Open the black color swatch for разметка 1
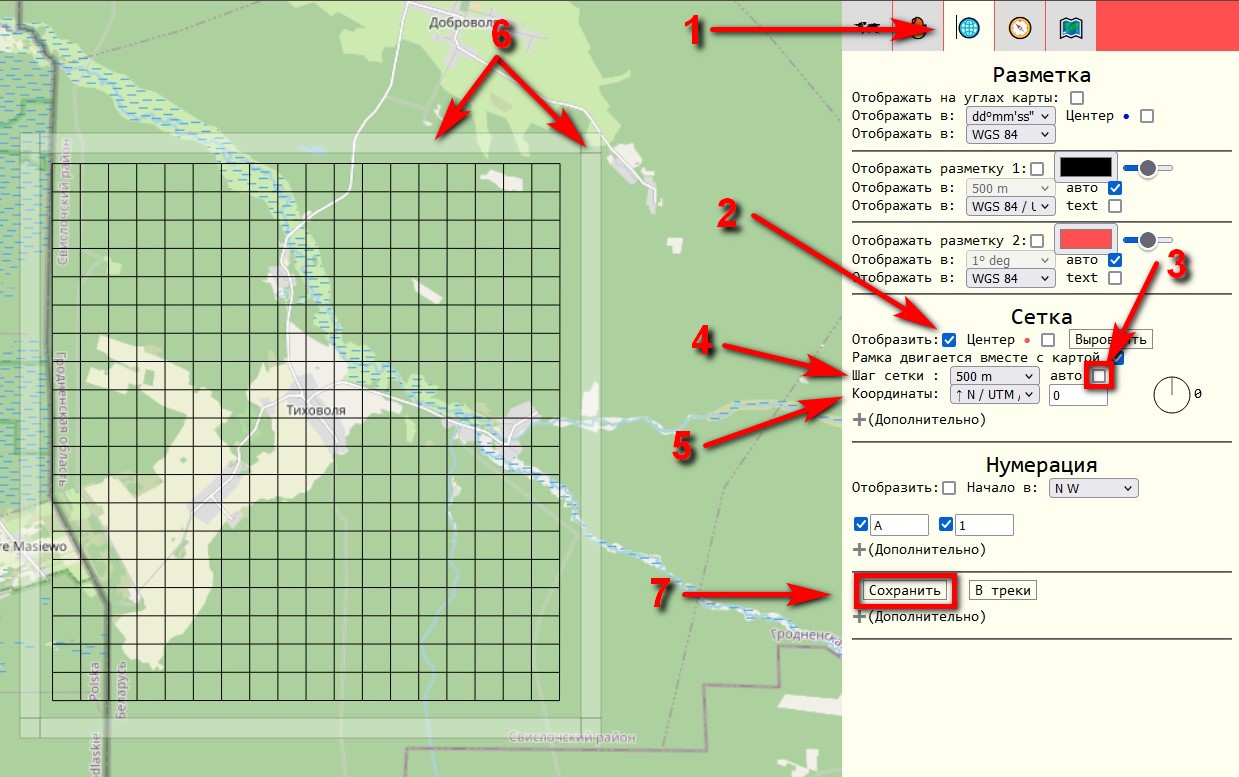Image resolution: width=1239 pixels, height=777 pixels. pyautogui.click(x=1086, y=168)
